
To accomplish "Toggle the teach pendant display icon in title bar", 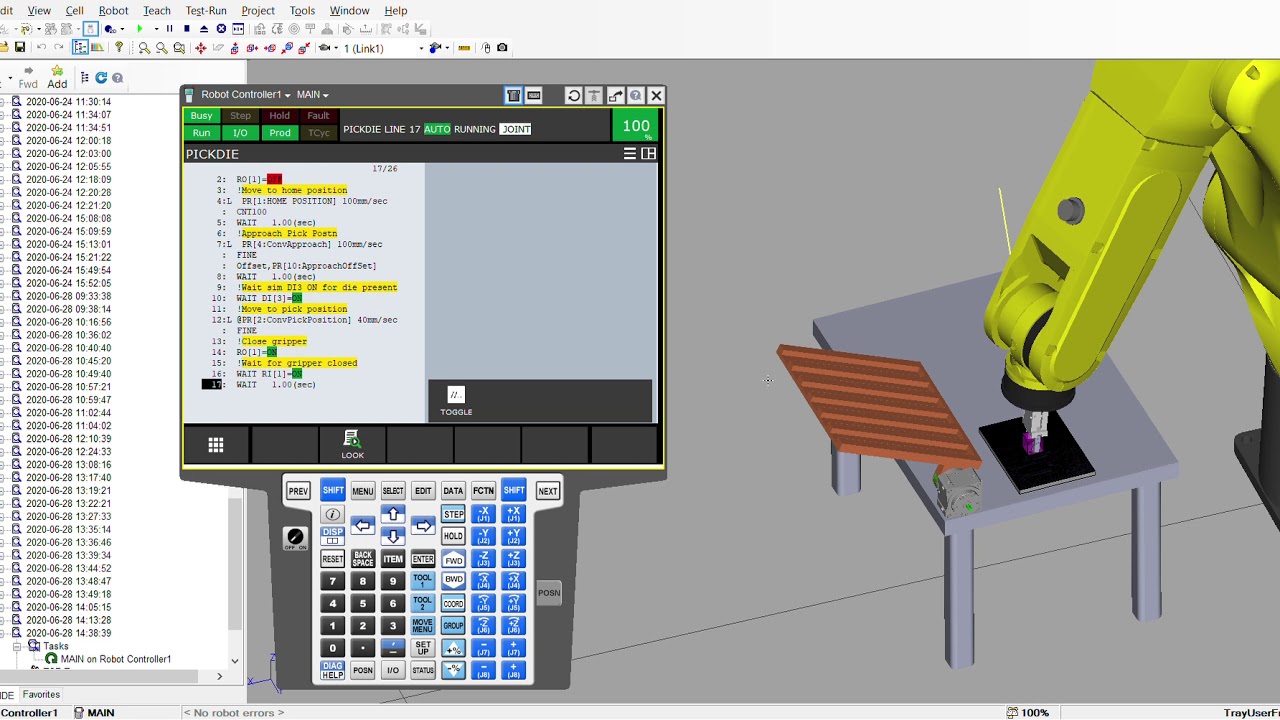I will (513, 95).
